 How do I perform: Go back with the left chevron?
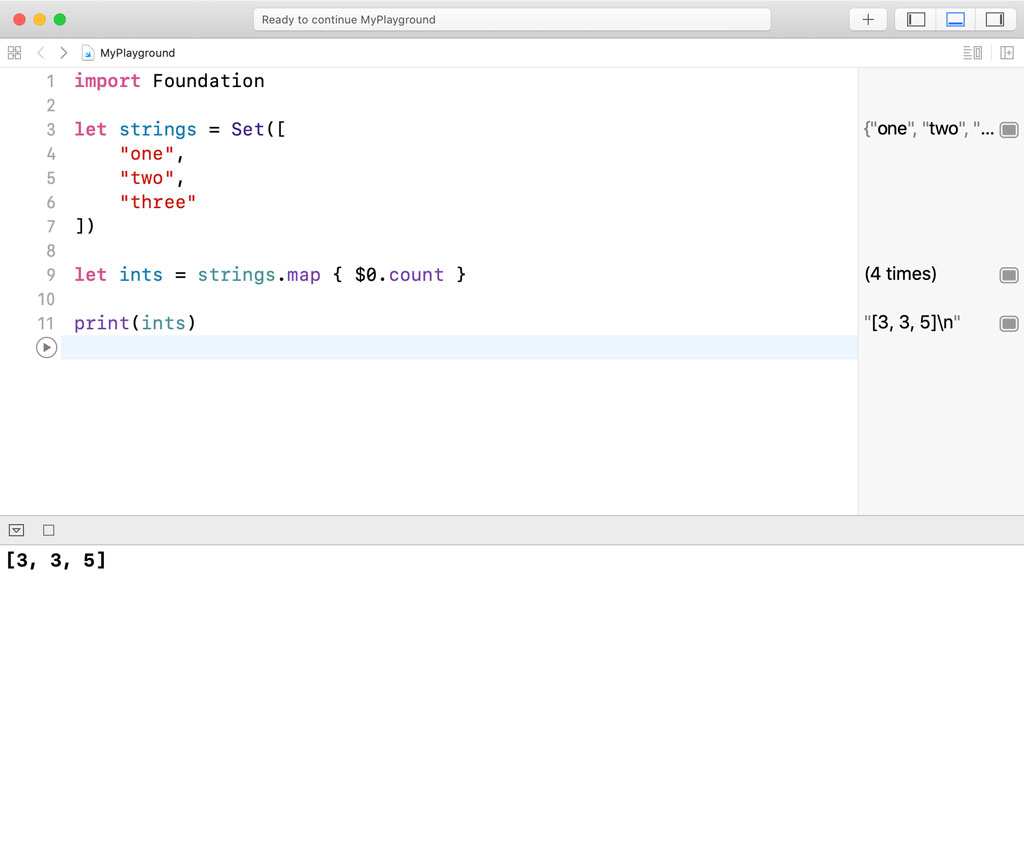point(40,53)
